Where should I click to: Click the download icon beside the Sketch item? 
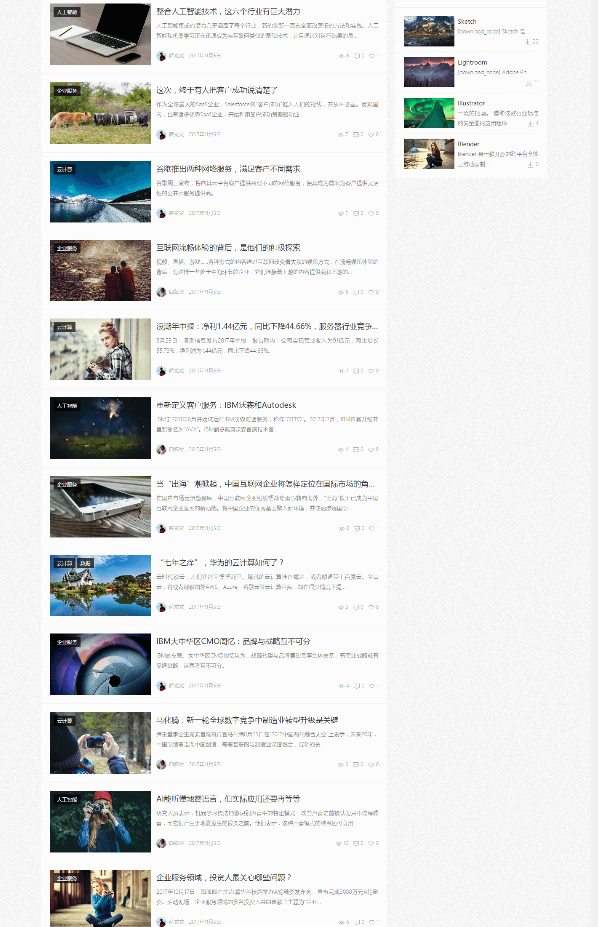pos(527,41)
